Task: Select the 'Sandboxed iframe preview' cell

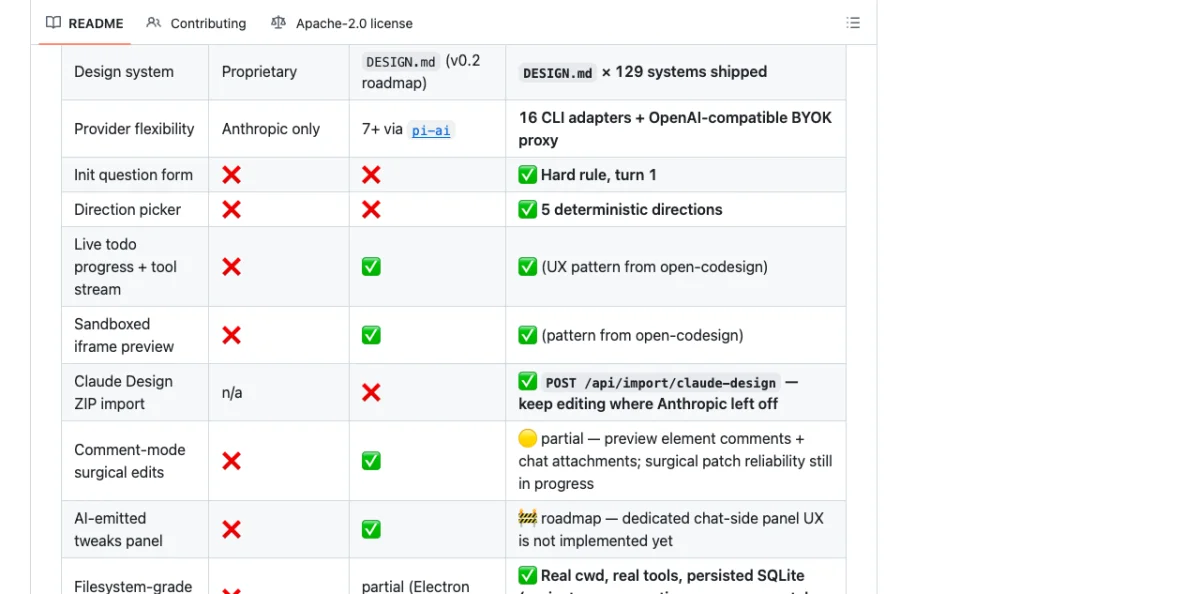Action: pyautogui.click(x=135, y=336)
